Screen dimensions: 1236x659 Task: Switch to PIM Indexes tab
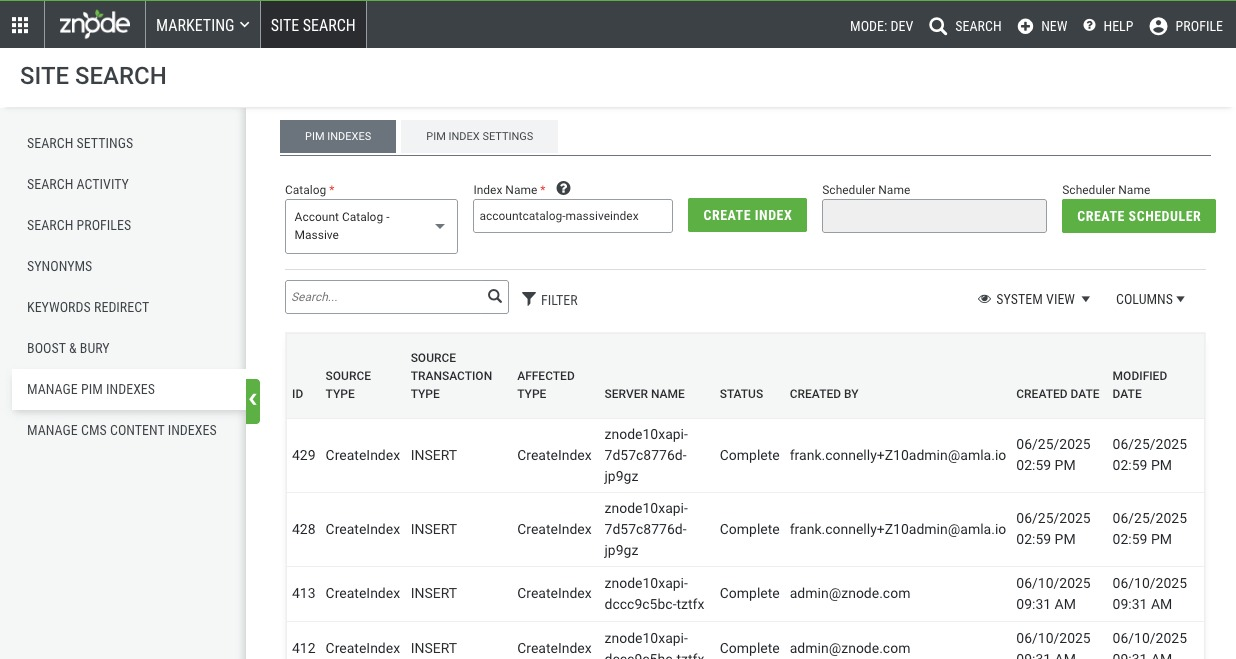click(338, 136)
